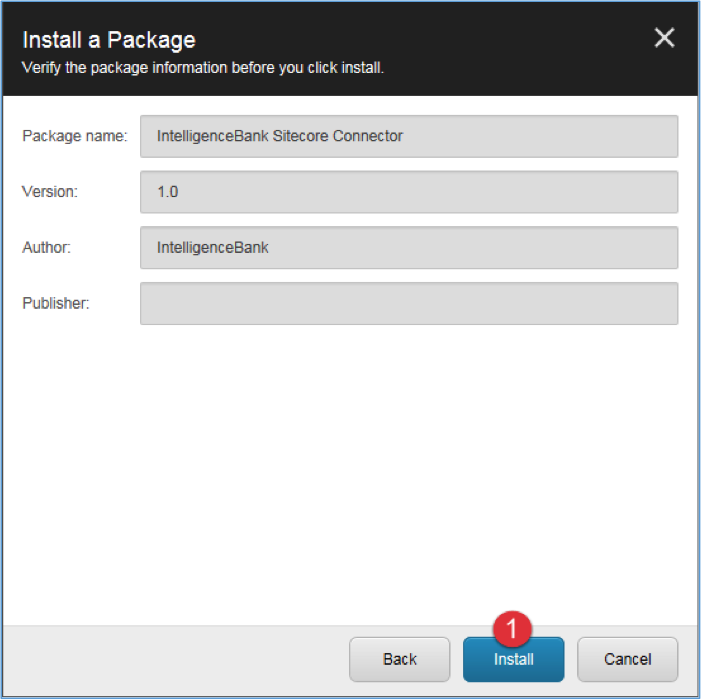This screenshot has width=701, height=700.
Task: Select the Author input field
Action: [x=409, y=248]
